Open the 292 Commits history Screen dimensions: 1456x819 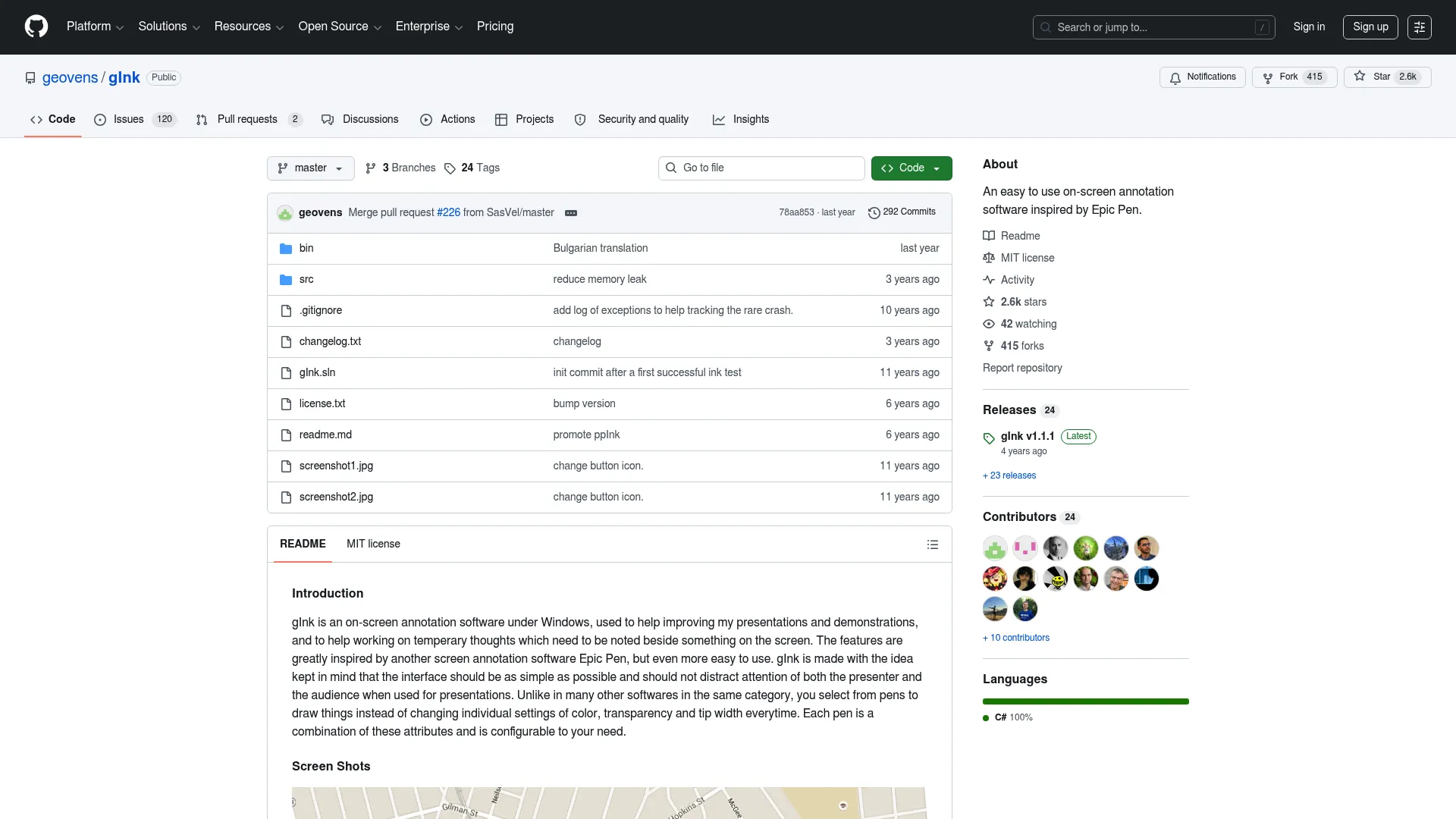pyautogui.click(x=902, y=212)
